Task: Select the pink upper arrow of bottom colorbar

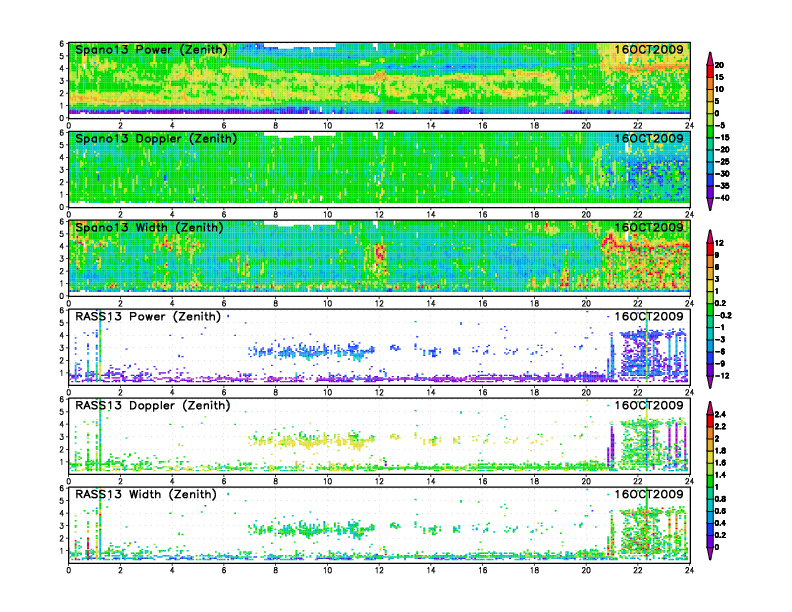Action: pyautogui.click(x=710, y=407)
